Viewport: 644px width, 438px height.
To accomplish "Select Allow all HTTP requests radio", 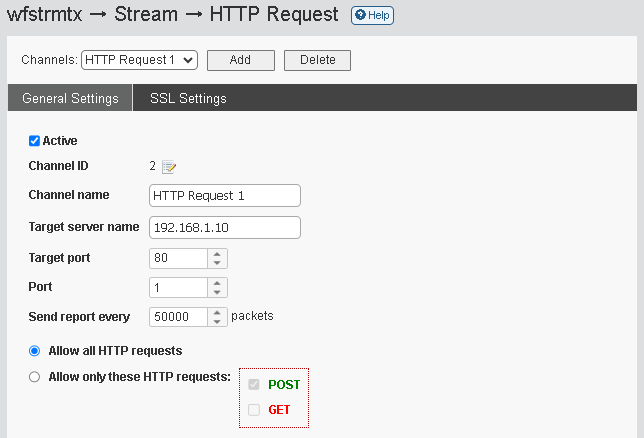I will tap(34, 351).
